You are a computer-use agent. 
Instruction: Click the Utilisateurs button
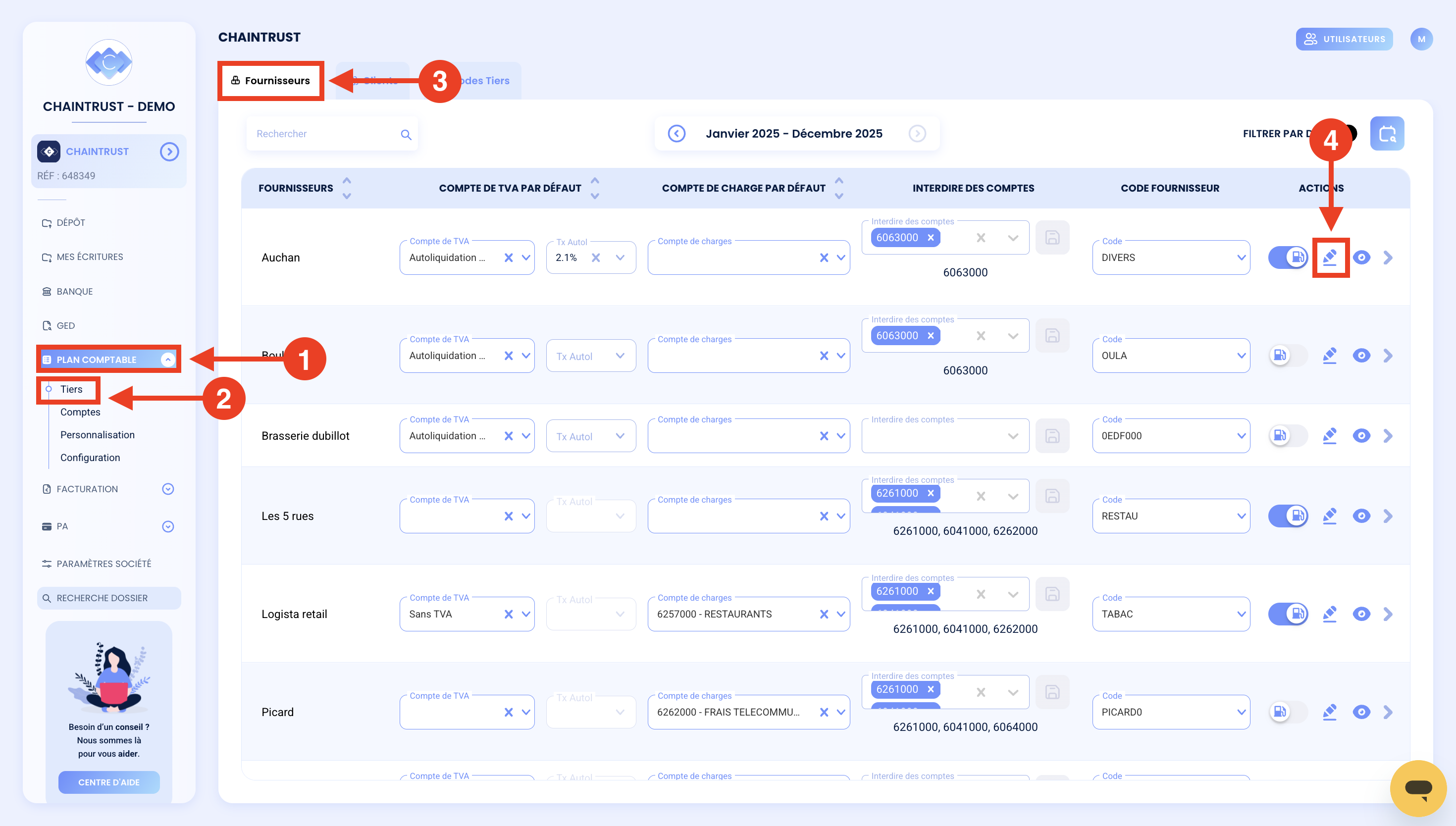pos(1344,39)
